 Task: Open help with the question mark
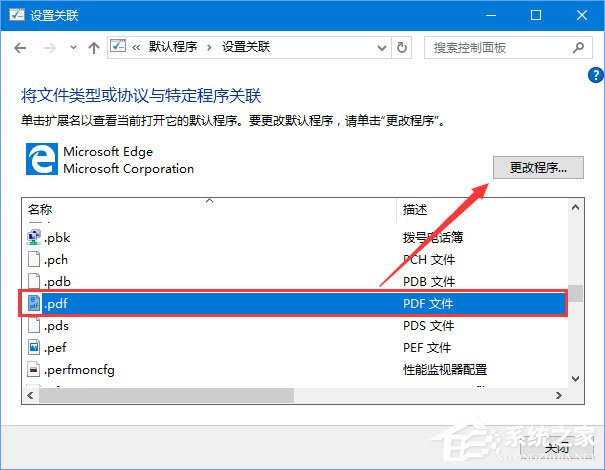click(x=595, y=75)
